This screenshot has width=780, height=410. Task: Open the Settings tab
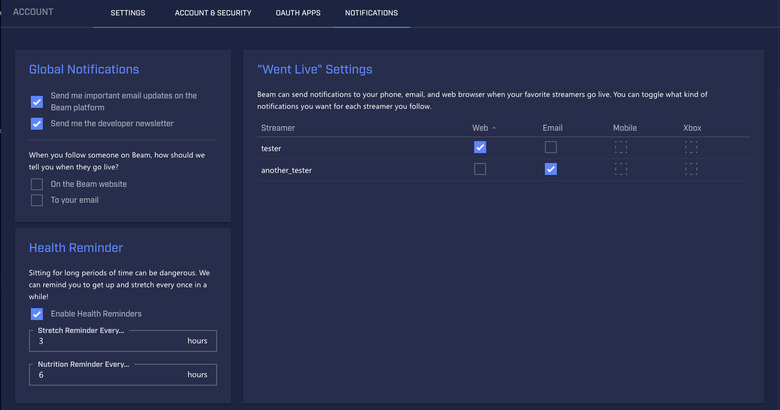point(128,13)
